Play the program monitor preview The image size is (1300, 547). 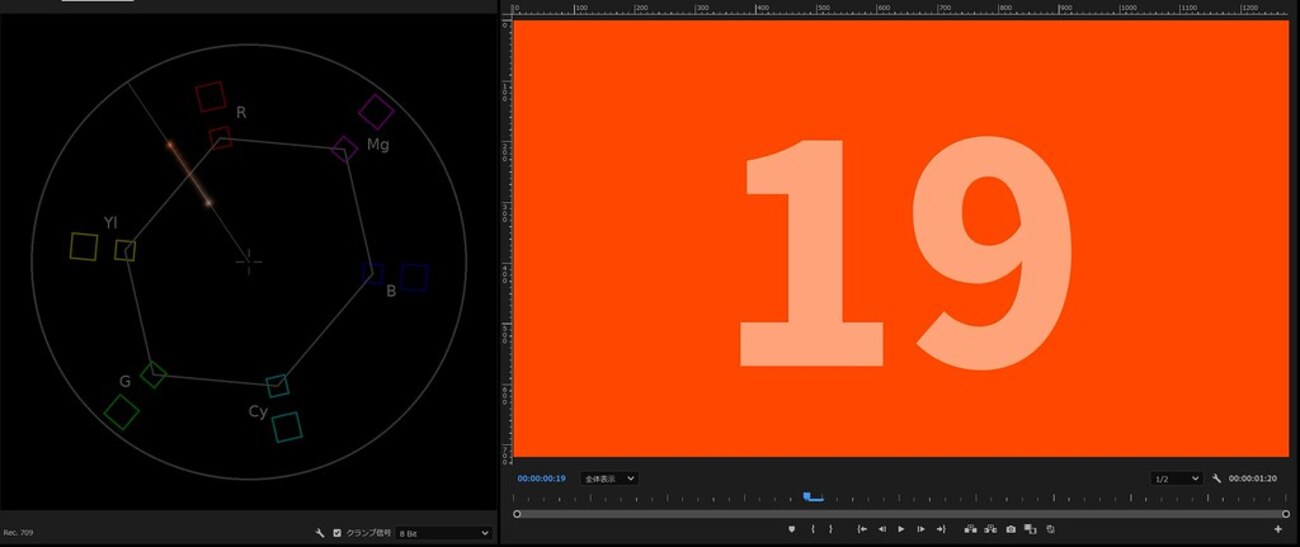(x=901, y=529)
